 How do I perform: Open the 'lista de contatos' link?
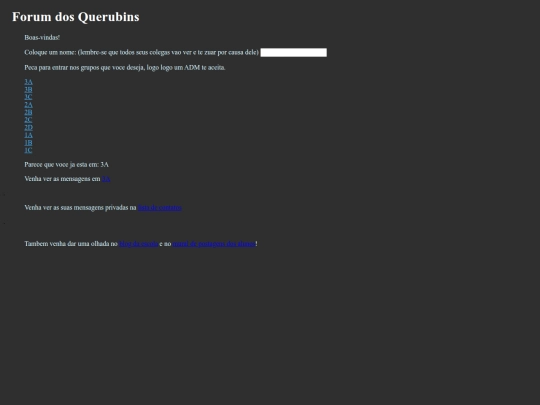pyautogui.click(x=159, y=207)
